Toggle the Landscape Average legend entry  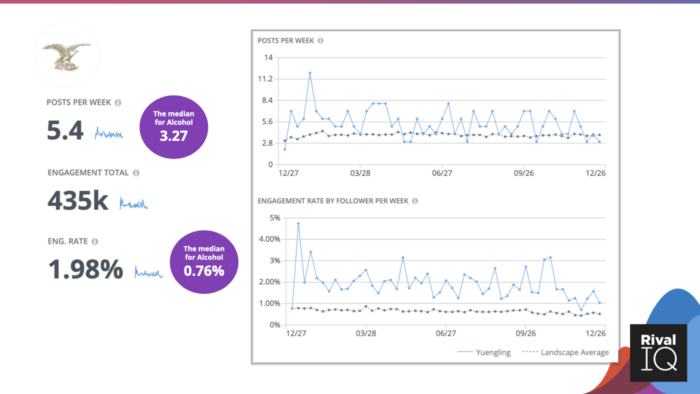565,352
